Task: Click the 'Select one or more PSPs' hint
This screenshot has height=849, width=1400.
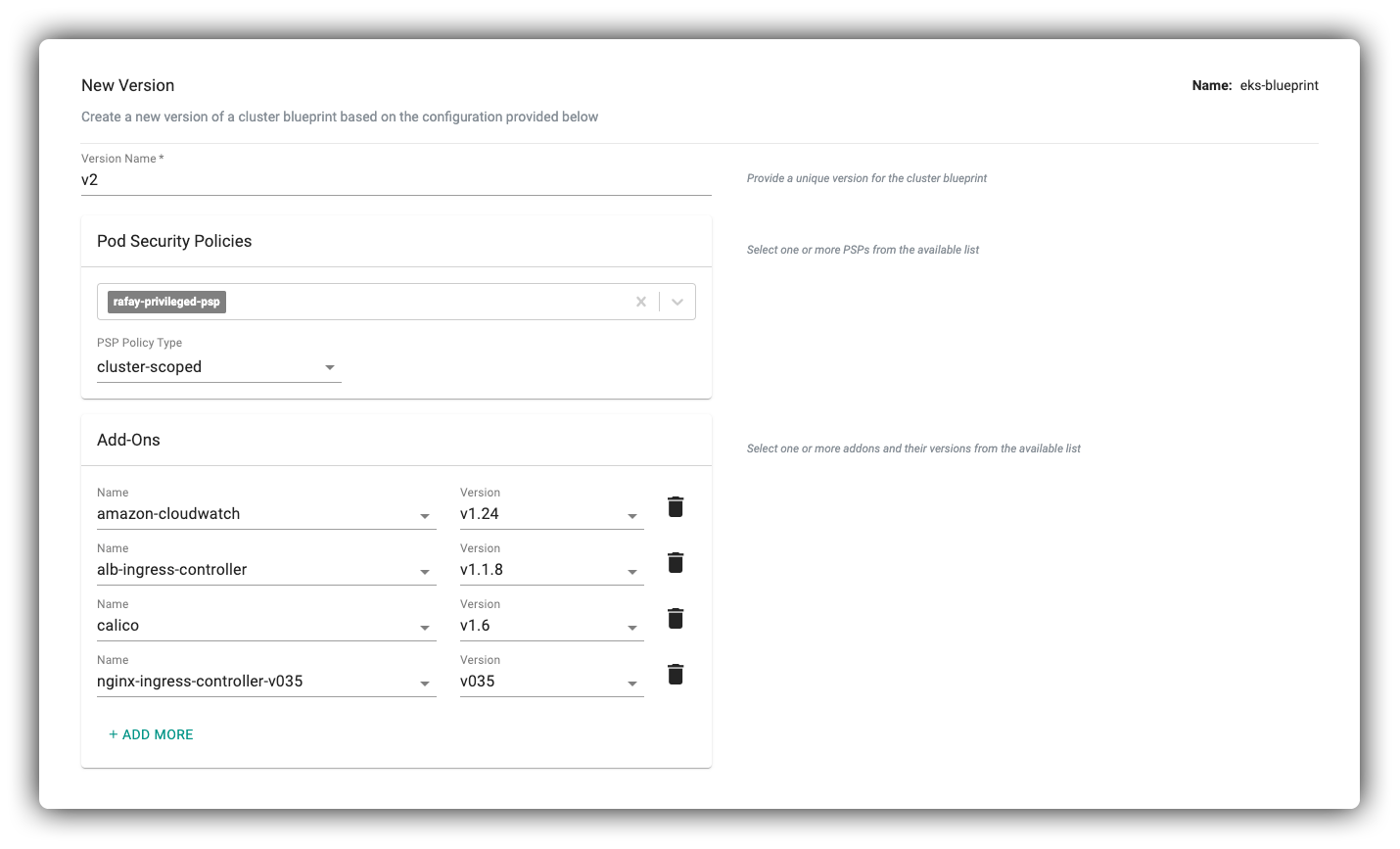Action: 863,250
